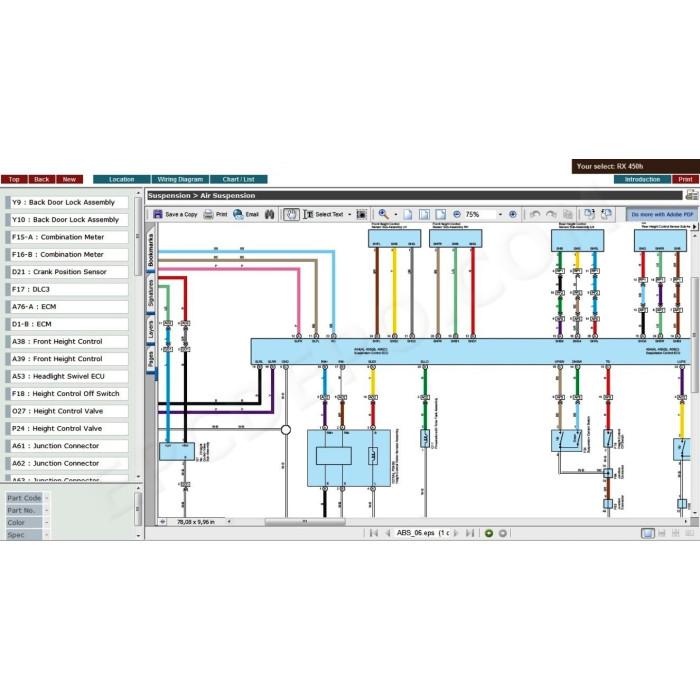The width and height of the screenshot is (700, 700).
Task: Go to the previous page
Action: pyautogui.click(x=388, y=533)
